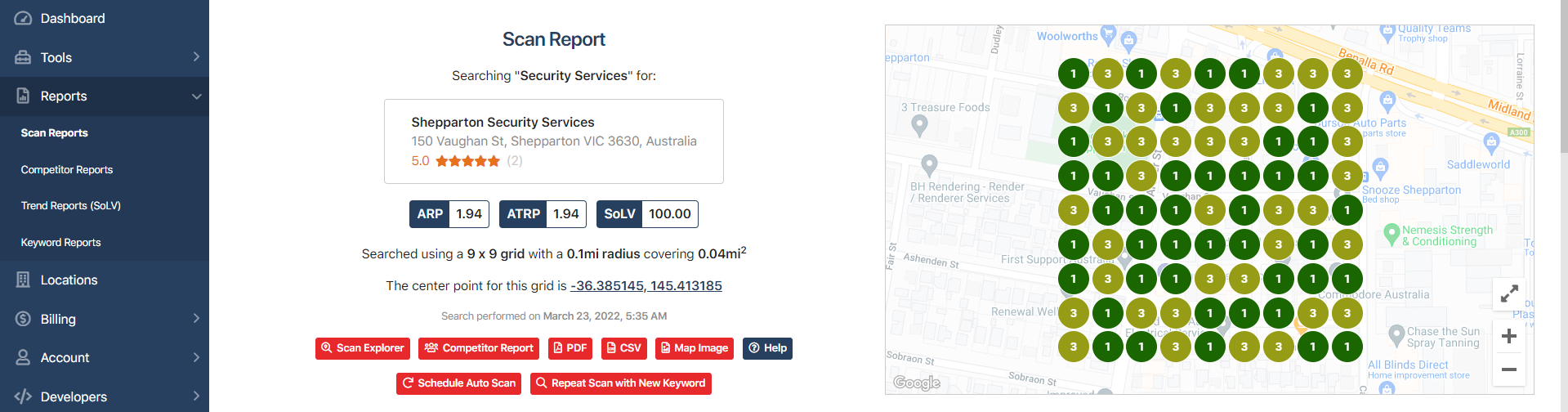Viewport: 1568px width, 412px height.
Task: Open the grid center coordinates link
Action: click(x=646, y=286)
